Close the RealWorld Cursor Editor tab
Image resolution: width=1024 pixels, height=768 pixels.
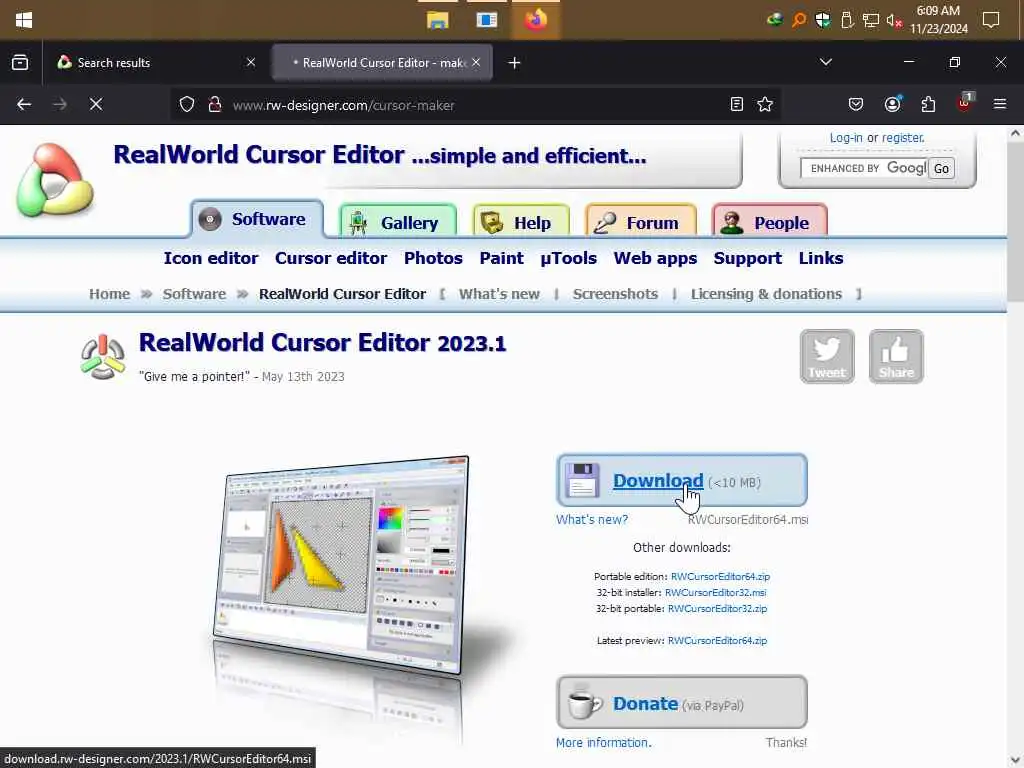click(x=476, y=63)
